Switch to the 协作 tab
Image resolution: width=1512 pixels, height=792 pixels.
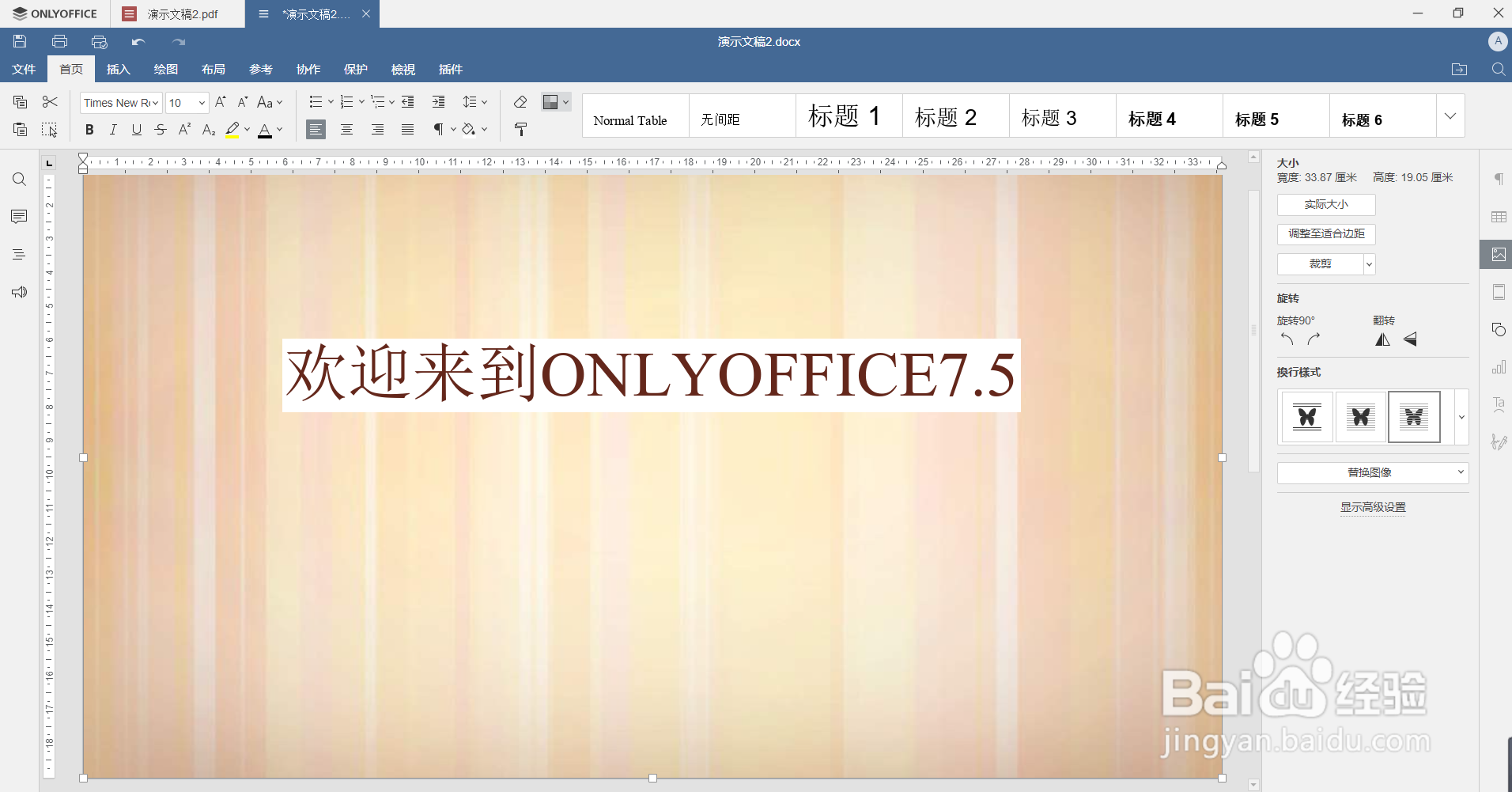coord(308,70)
